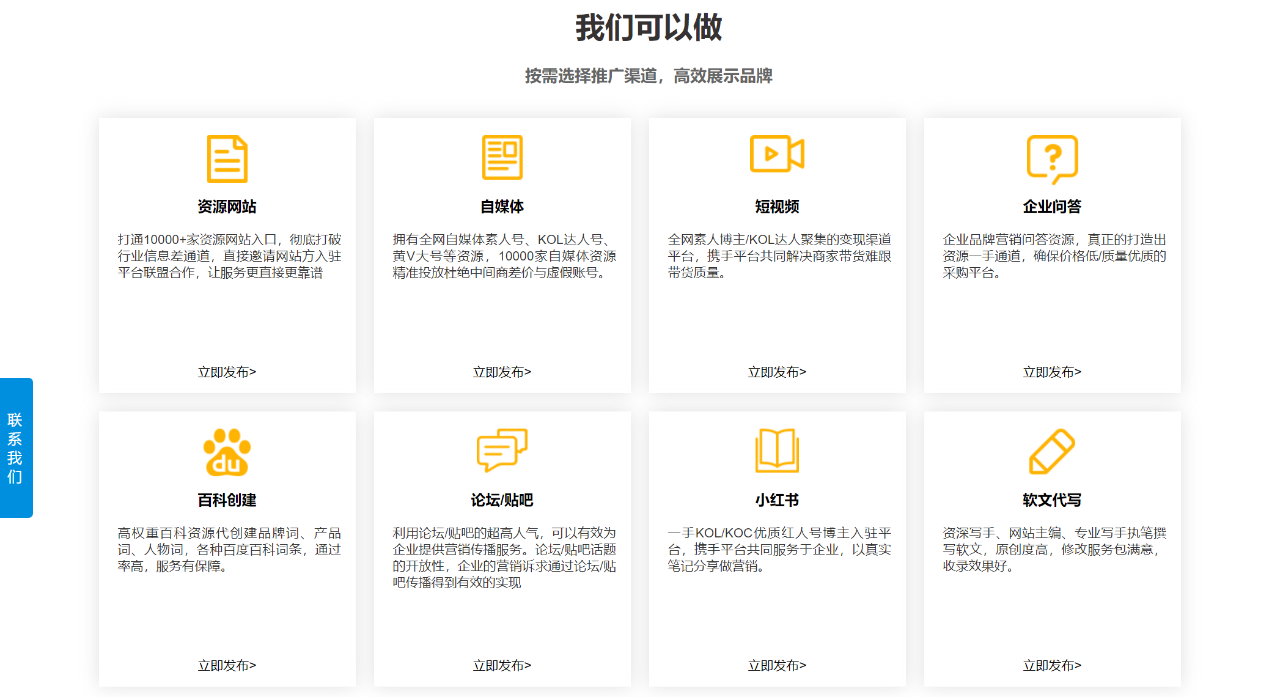Click the question mark icon for 企业问答
Screen dimensions: 1280x697
click(1052, 158)
